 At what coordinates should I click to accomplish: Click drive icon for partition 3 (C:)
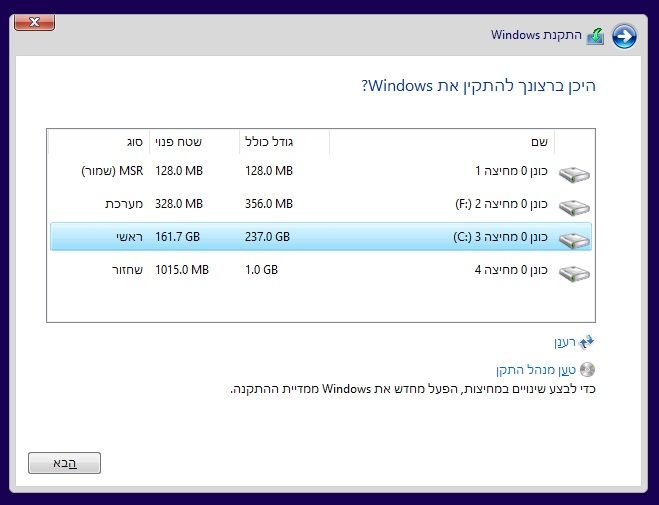point(574,240)
